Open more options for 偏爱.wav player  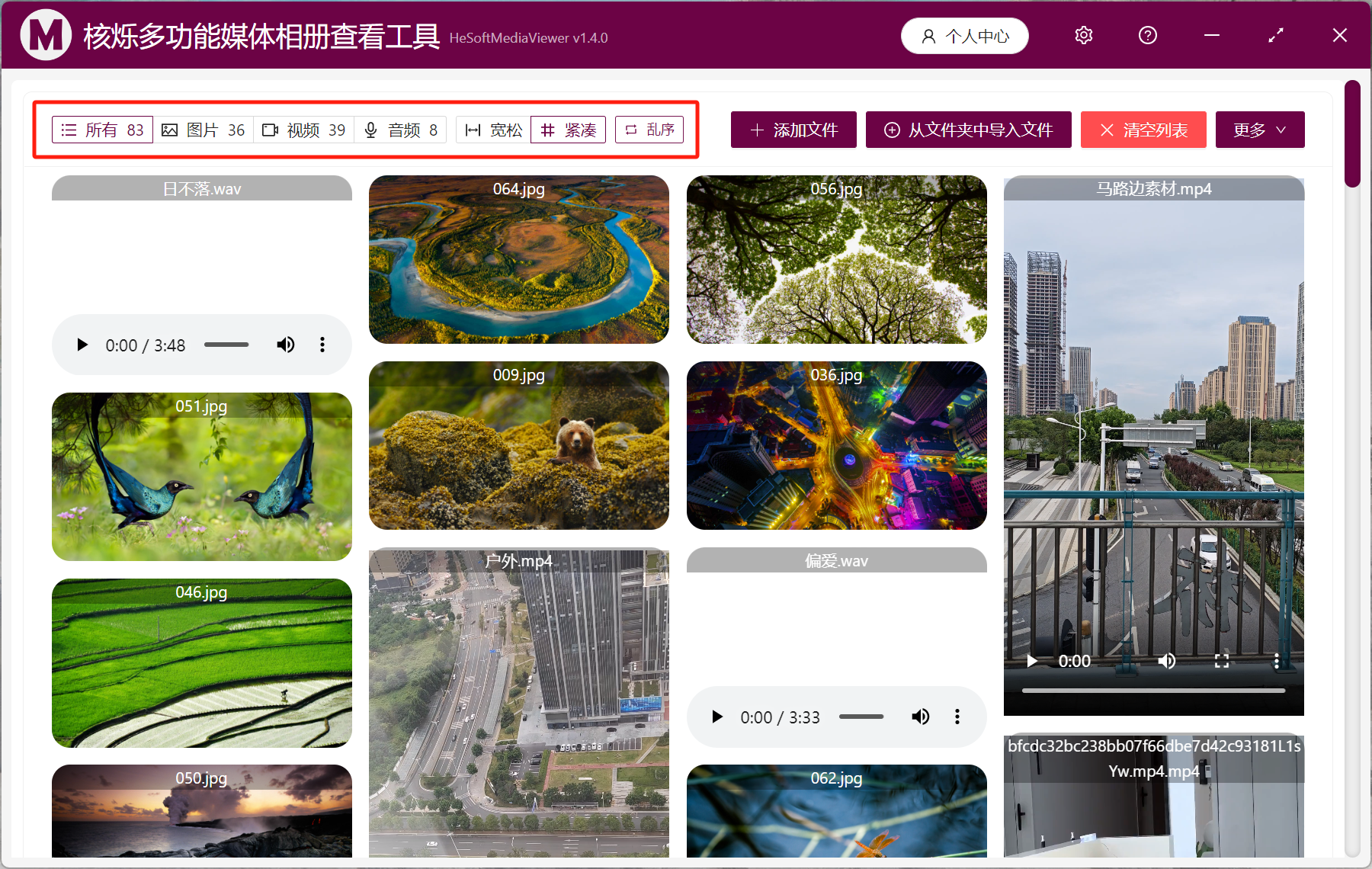tap(957, 717)
